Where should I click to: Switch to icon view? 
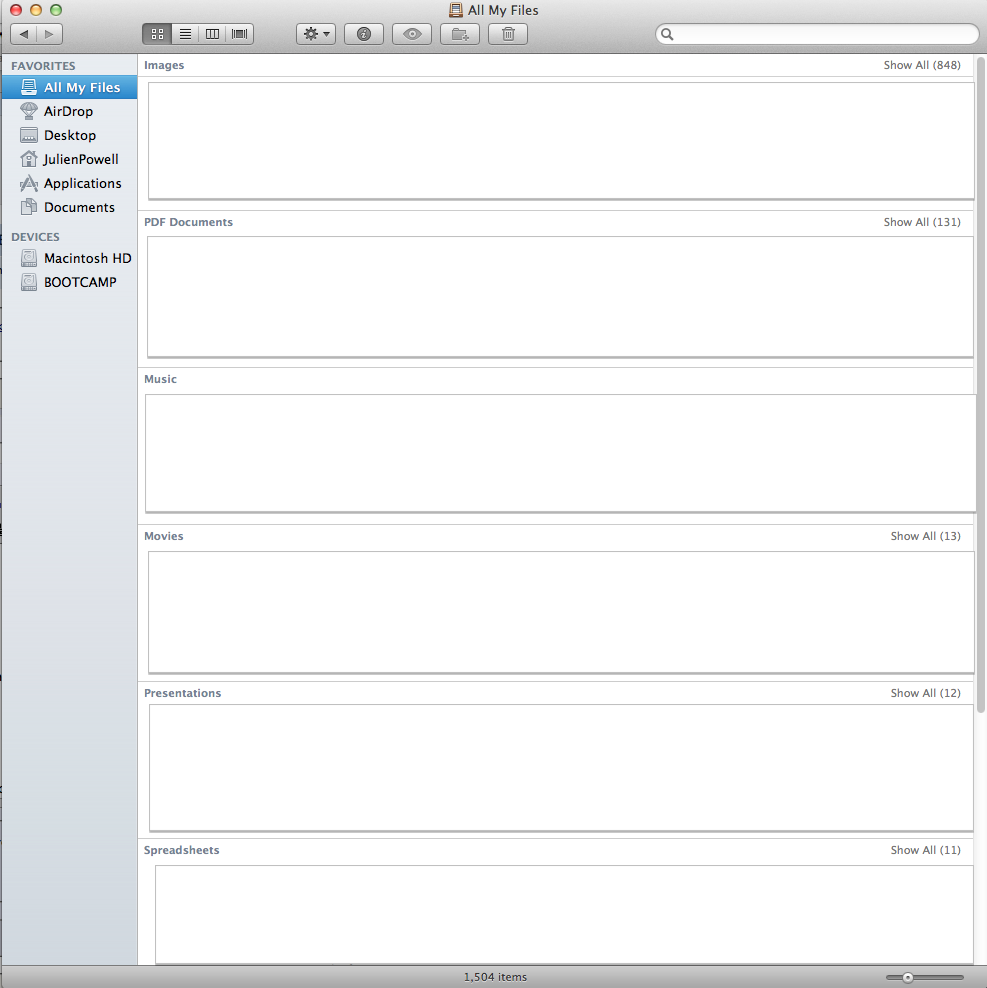tap(157, 34)
